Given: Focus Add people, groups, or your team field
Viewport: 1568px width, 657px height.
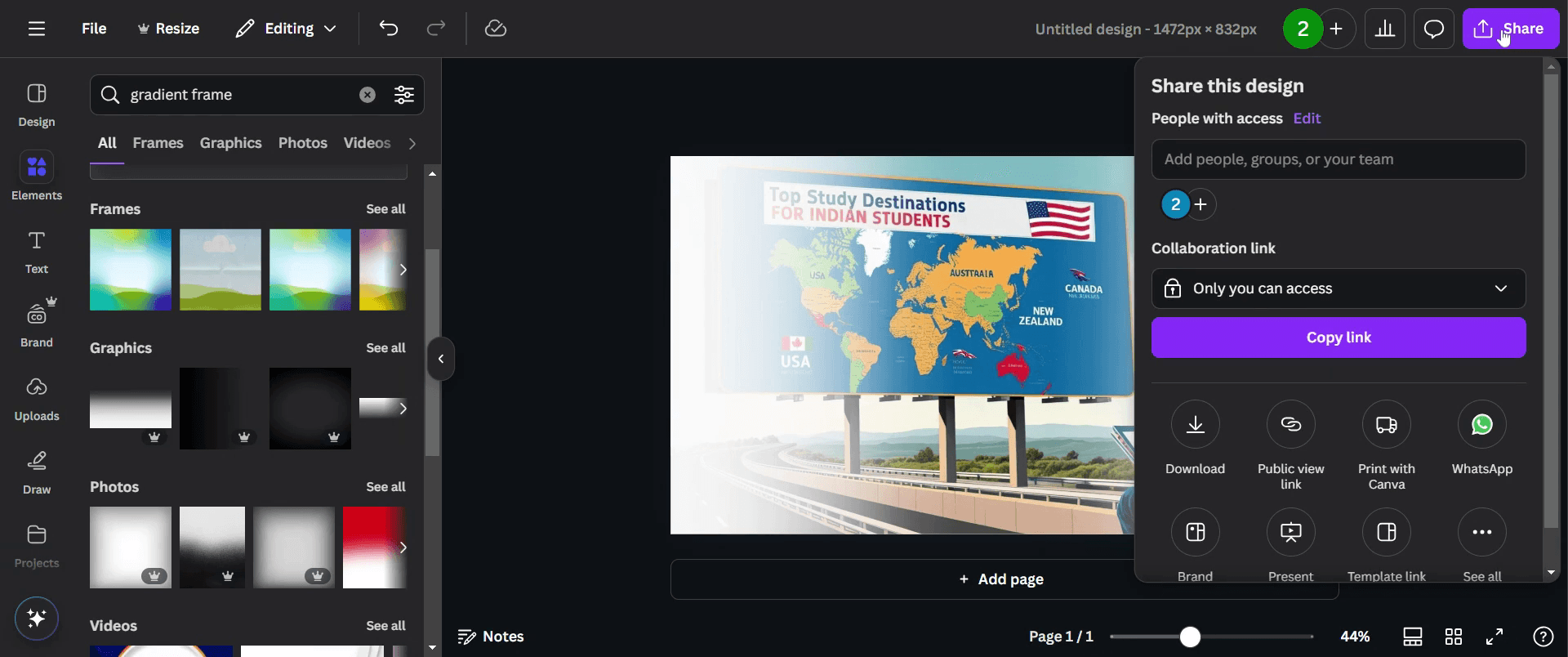Looking at the screenshot, I should pos(1339,159).
